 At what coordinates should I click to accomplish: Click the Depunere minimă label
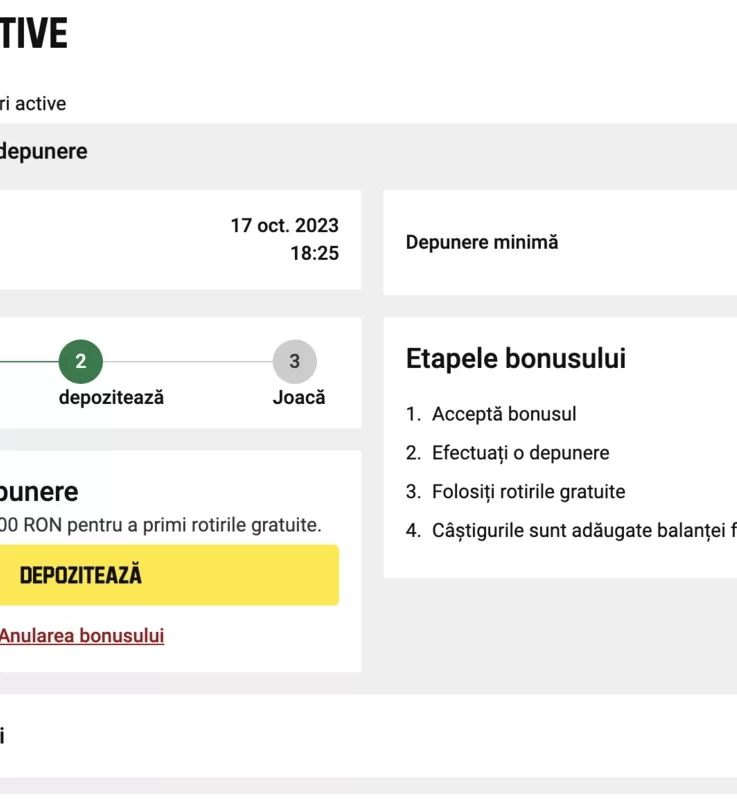pos(482,242)
